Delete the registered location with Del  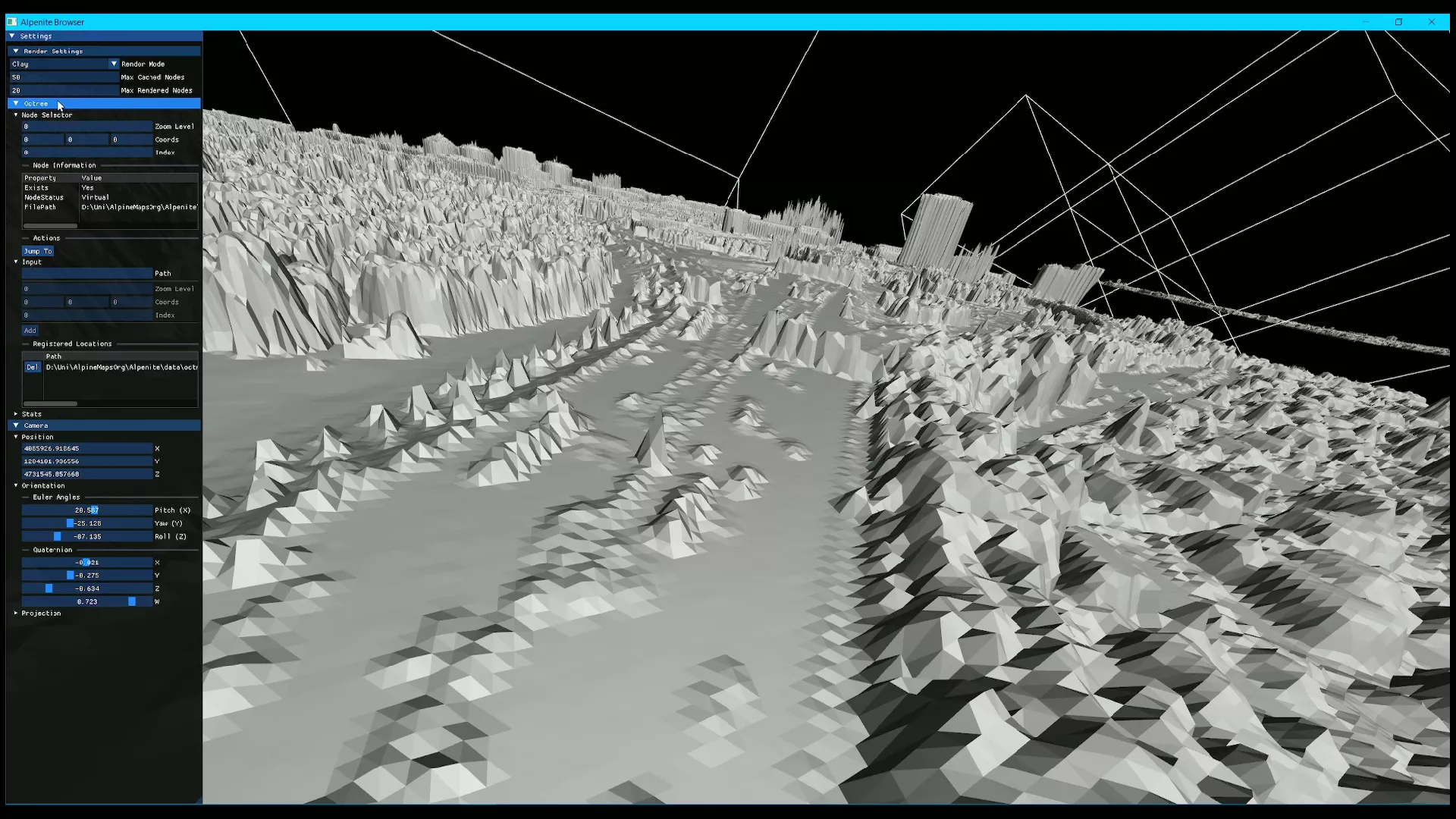(x=32, y=367)
